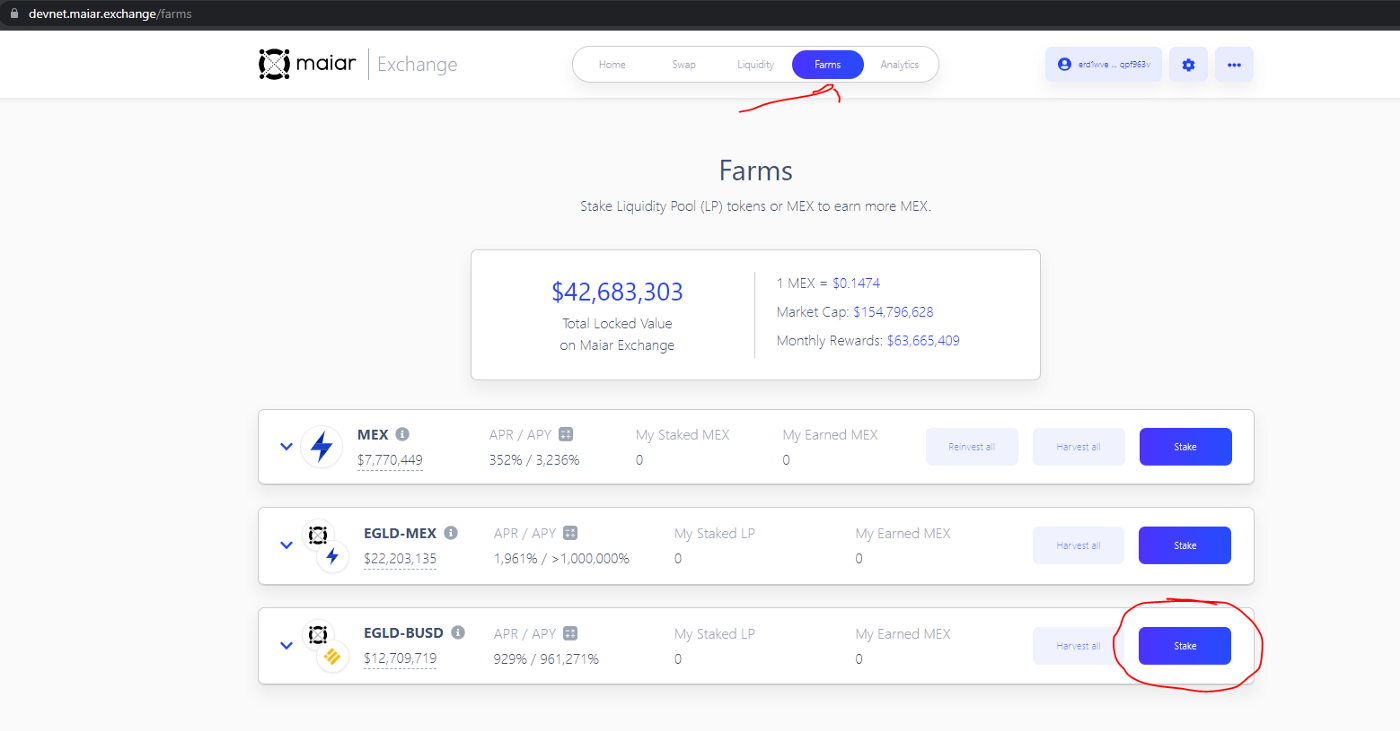
Task: Switch to the Swap tab
Action: coord(684,64)
